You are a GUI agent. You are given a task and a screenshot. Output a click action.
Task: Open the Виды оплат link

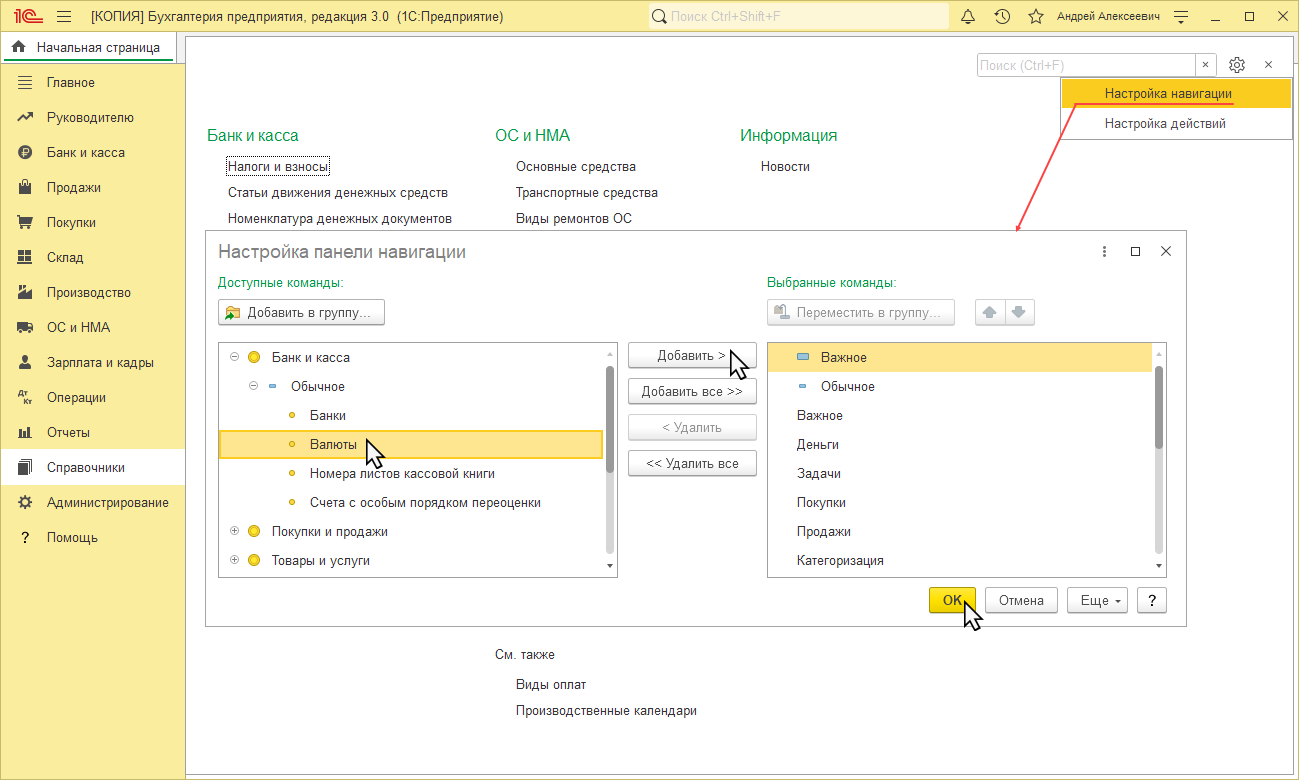(x=551, y=684)
